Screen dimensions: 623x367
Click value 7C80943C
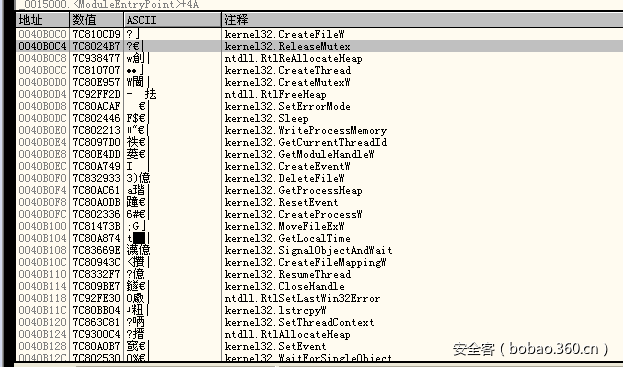(96, 262)
